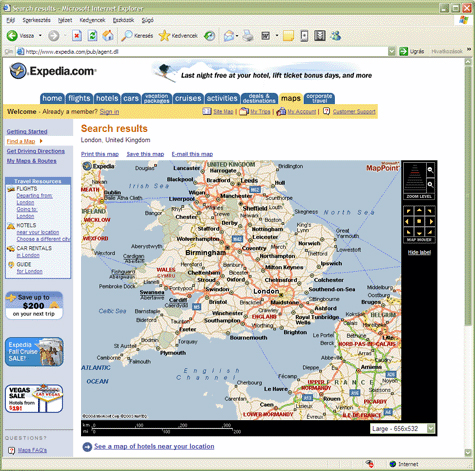Screen dimensions: 475x471
Task: Open the deals & destinations tab
Action: pos(259,98)
